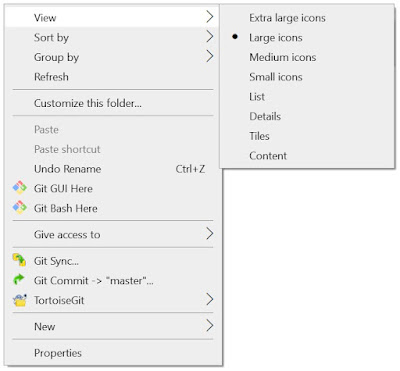Switch to Details view
This screenshot has height=371, width=400.
point(265,116)
